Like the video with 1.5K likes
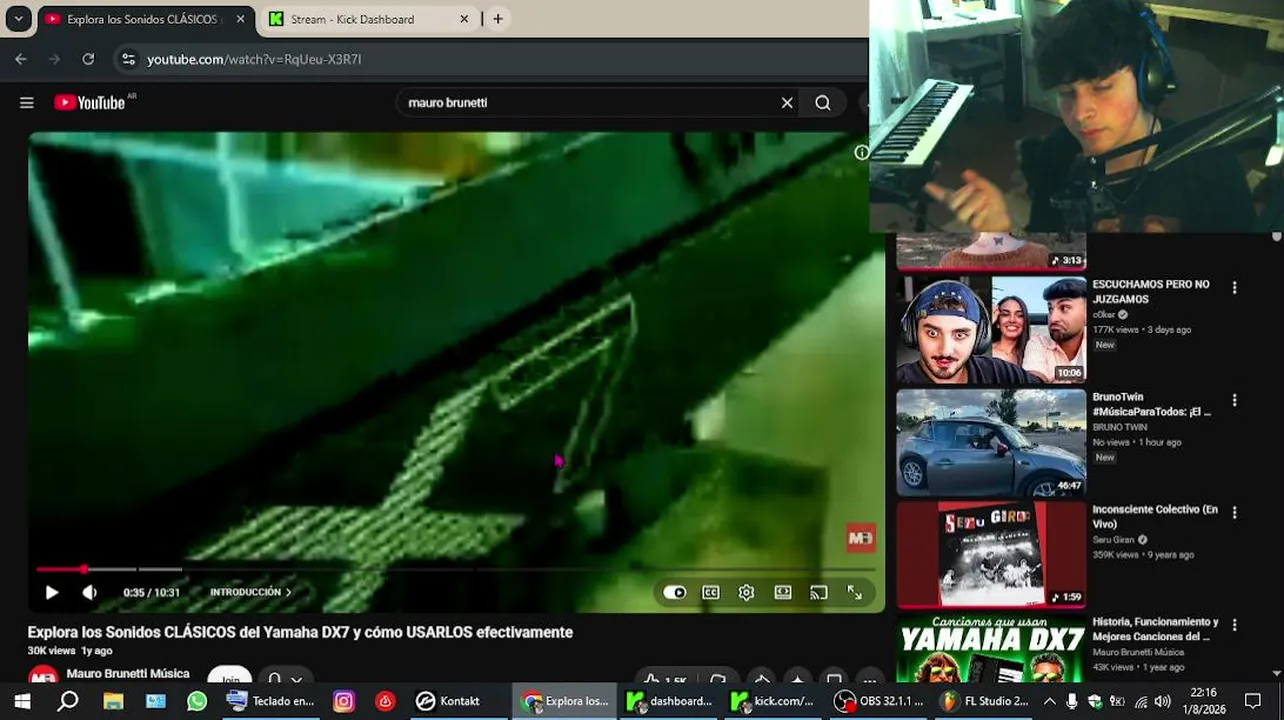The height and width of the screenshot is (720, 1284). point(663,680)
